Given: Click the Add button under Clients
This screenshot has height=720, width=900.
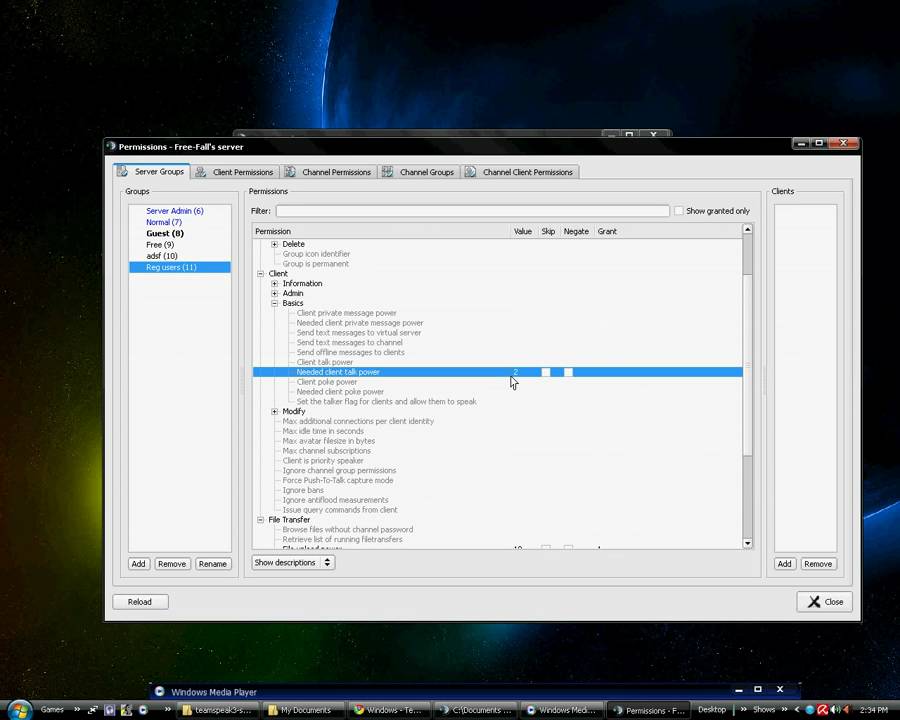Looking at the screenshot, I should (x=784, y=564).
